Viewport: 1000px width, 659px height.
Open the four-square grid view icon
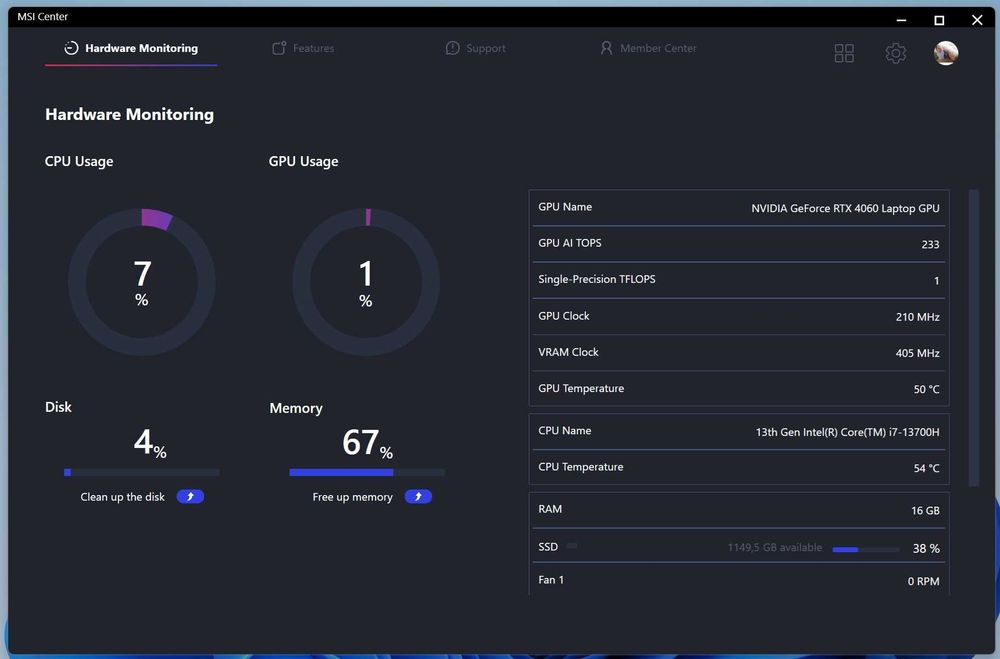coord(844,53)
